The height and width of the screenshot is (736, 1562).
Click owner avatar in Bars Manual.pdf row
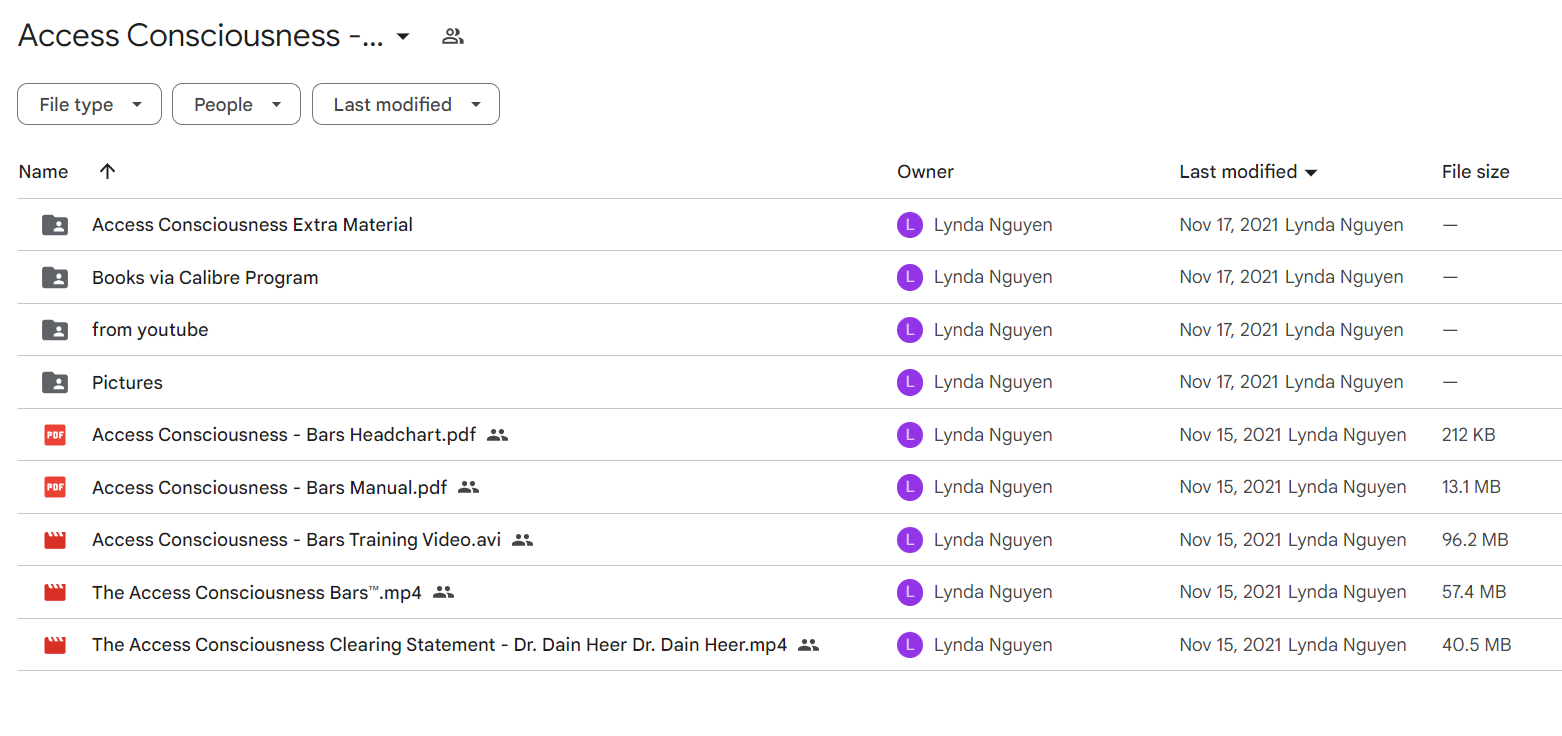[x=909, y=487]
